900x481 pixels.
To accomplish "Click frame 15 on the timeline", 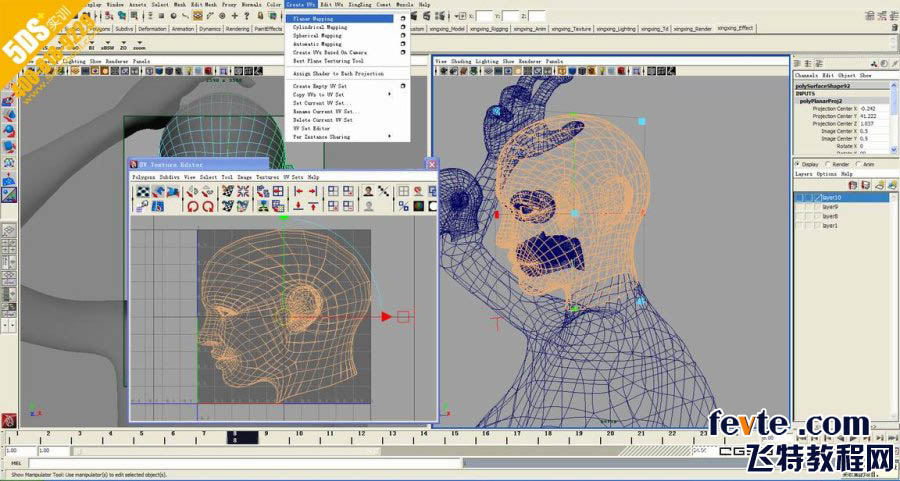I will pyautogui.click(x=455, y=435).
